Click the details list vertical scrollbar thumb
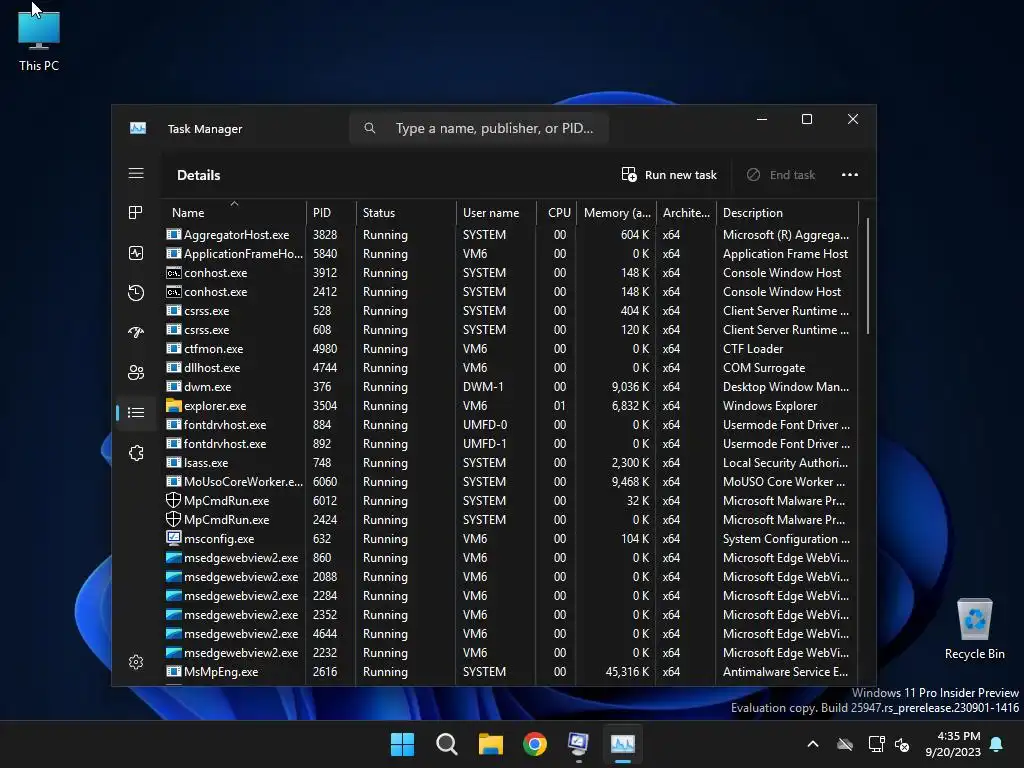The width and height of the screenshot is (1024, 768). pos(867,276)
